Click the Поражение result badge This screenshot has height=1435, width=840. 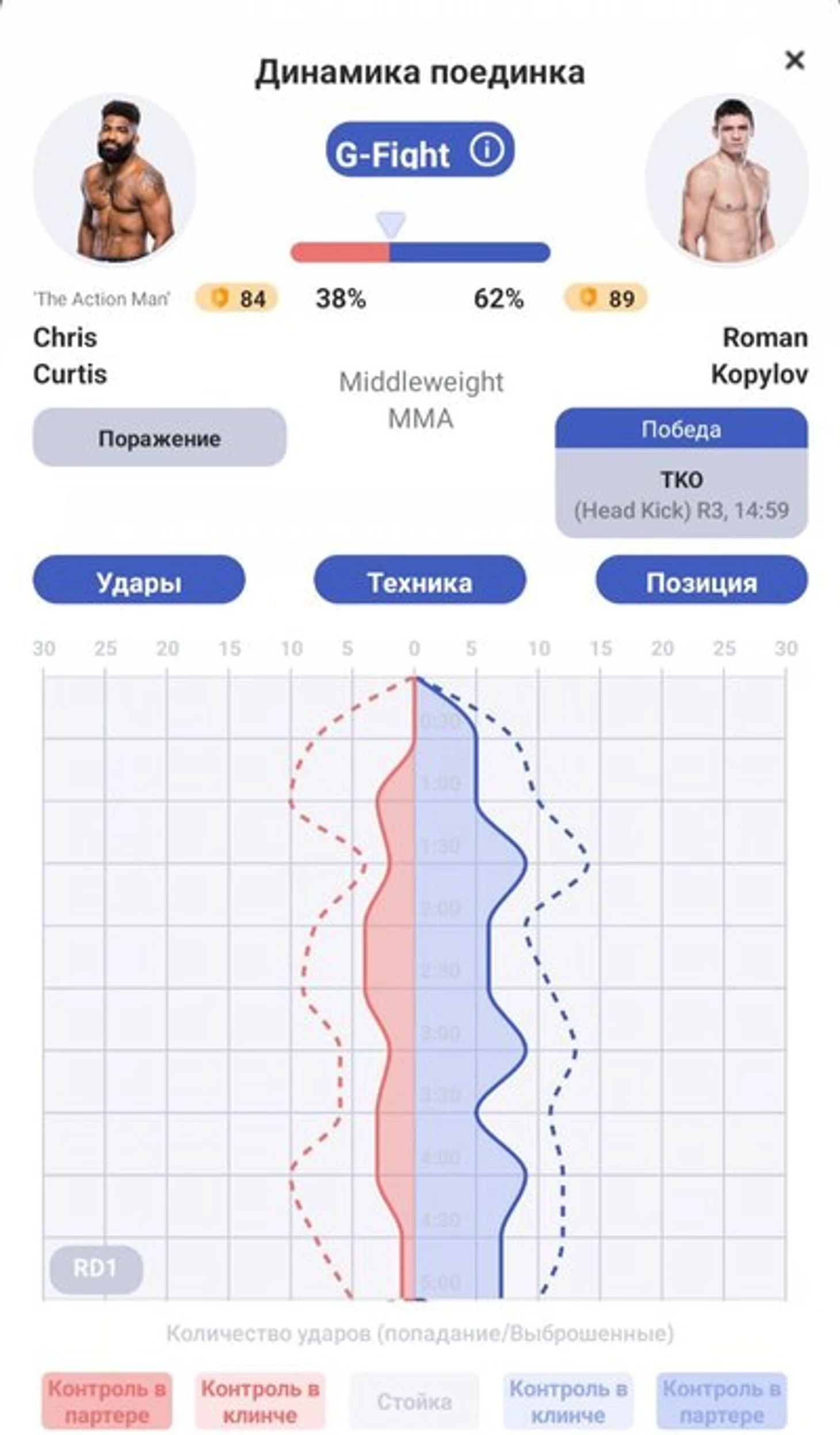point(159,437)
